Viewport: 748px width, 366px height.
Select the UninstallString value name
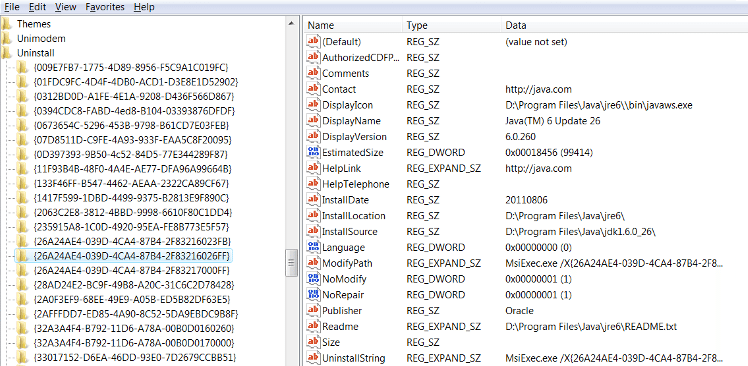(x=354, y=358)
